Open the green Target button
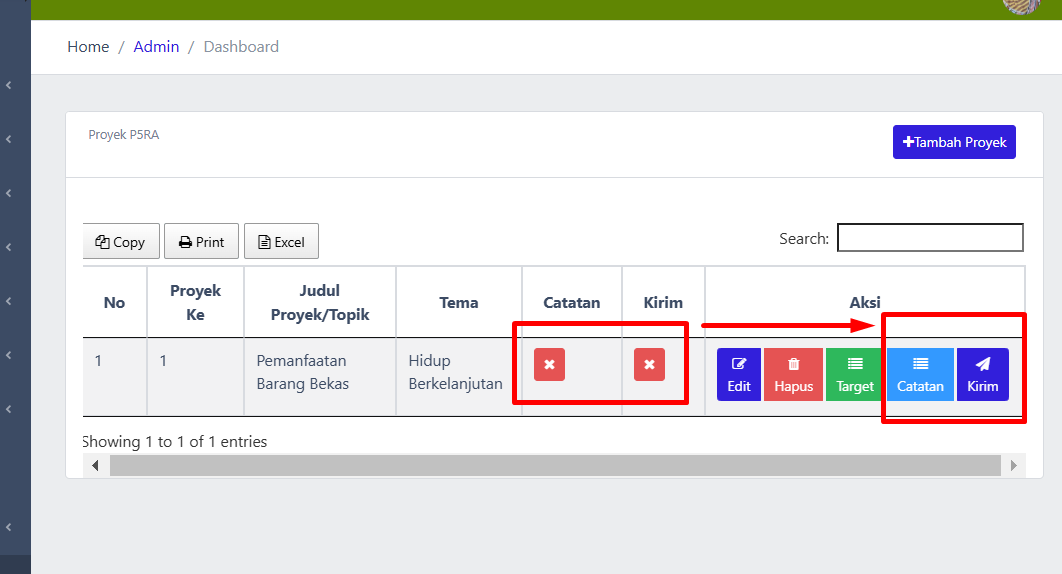 (x=855, y=375)
